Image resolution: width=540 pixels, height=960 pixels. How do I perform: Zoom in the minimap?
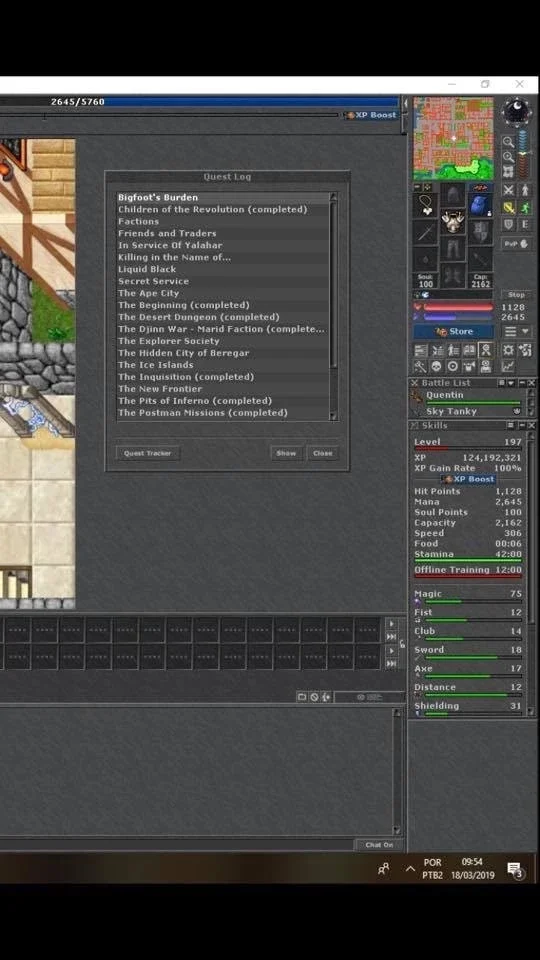pos(508,157)
